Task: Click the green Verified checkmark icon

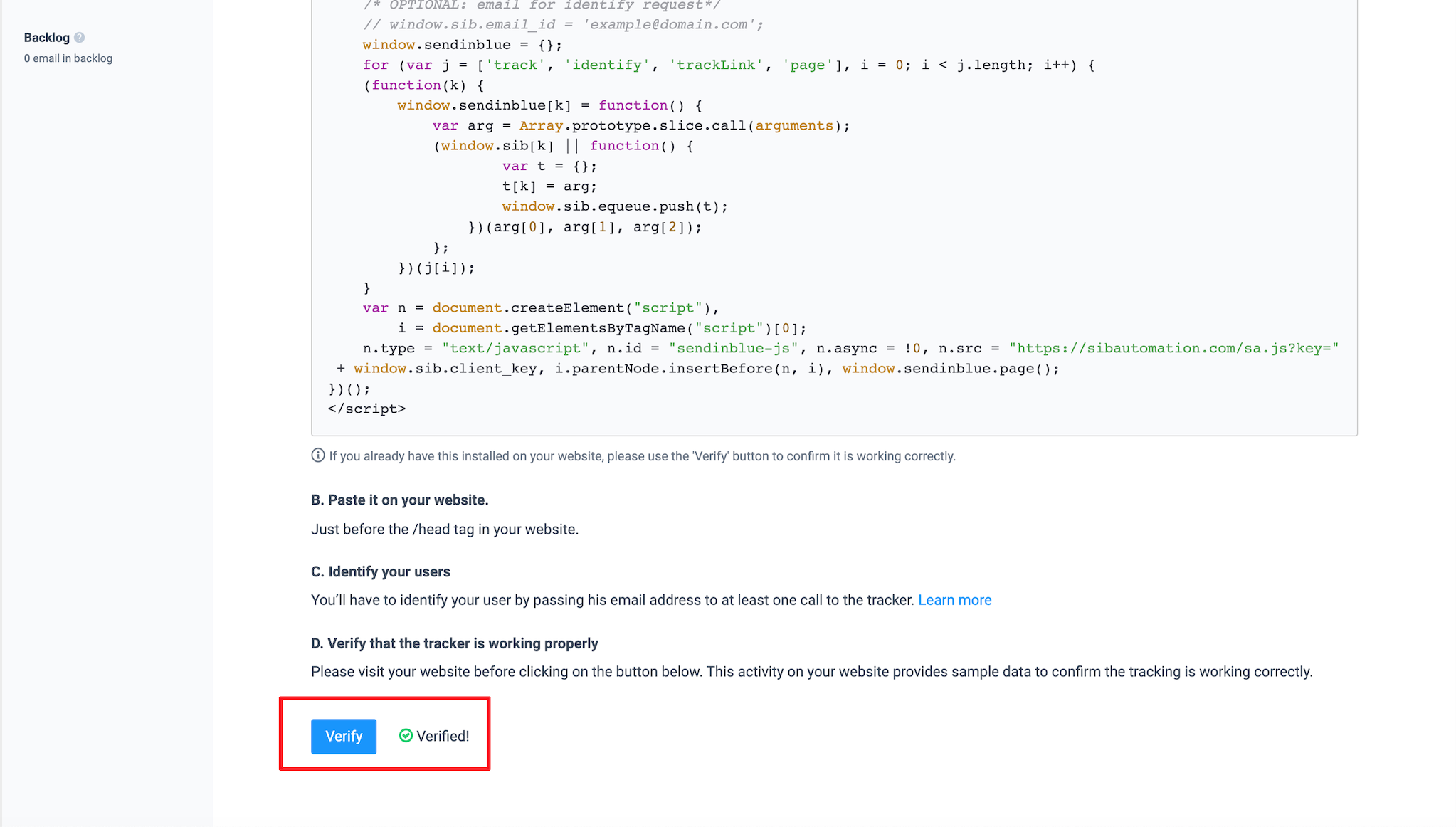Action: pos(406,736)
